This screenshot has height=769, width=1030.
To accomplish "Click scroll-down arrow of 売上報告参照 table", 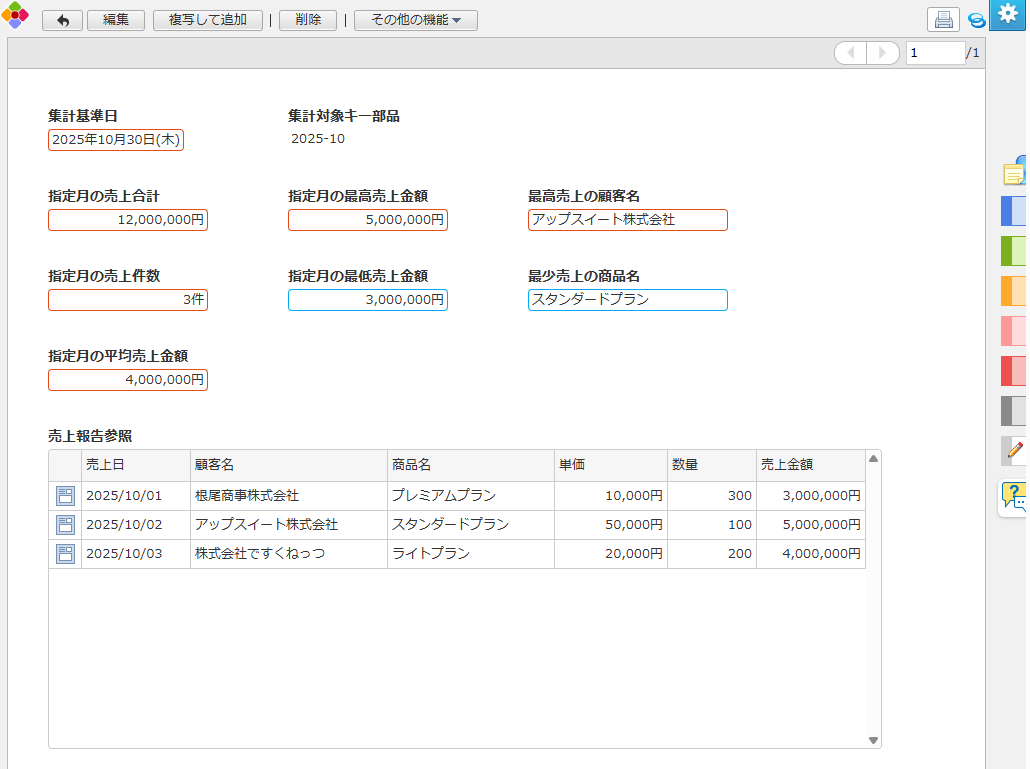I will [x=873, y=740].
